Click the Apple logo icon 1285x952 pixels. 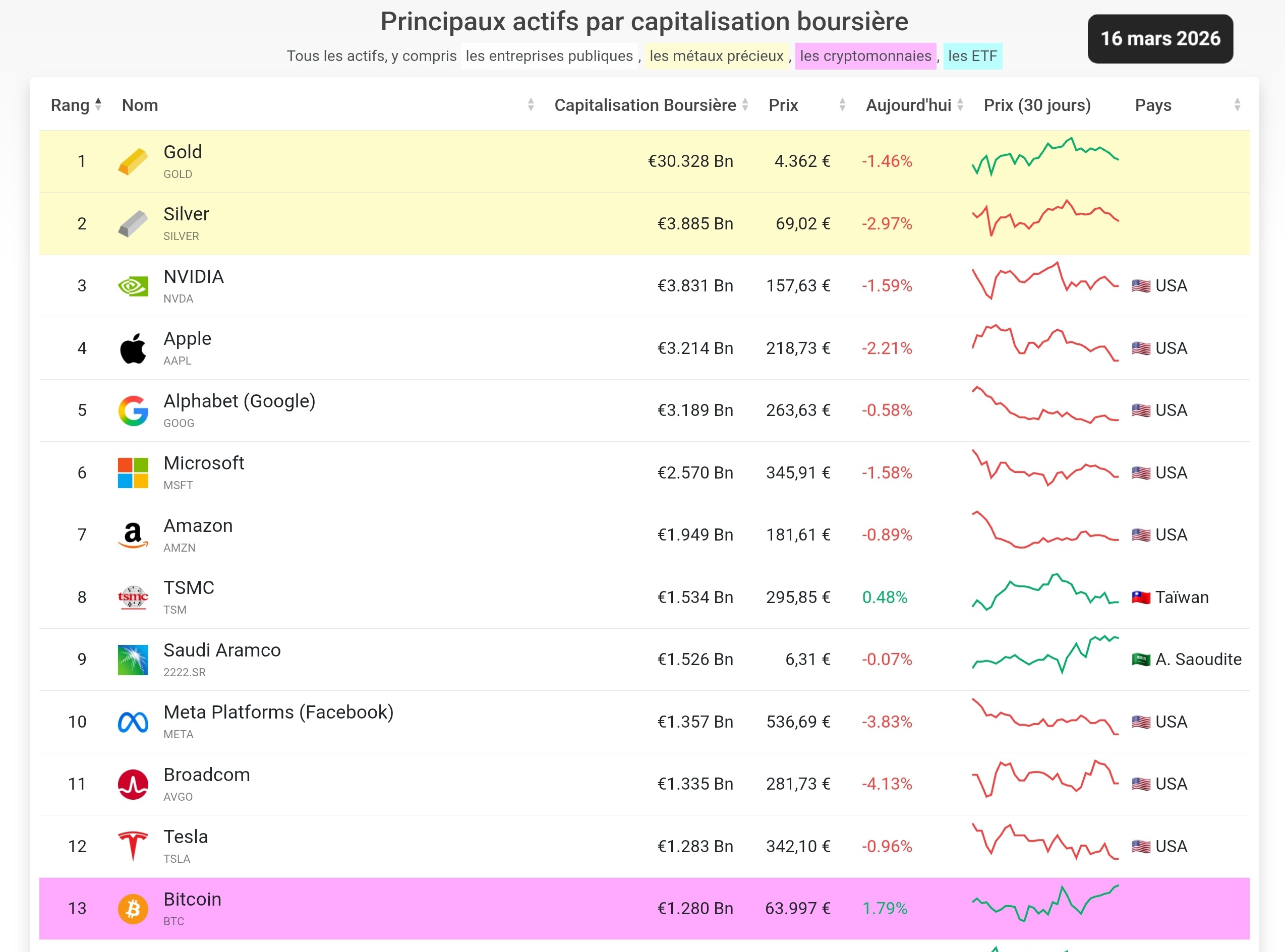[x=133, y=348]
